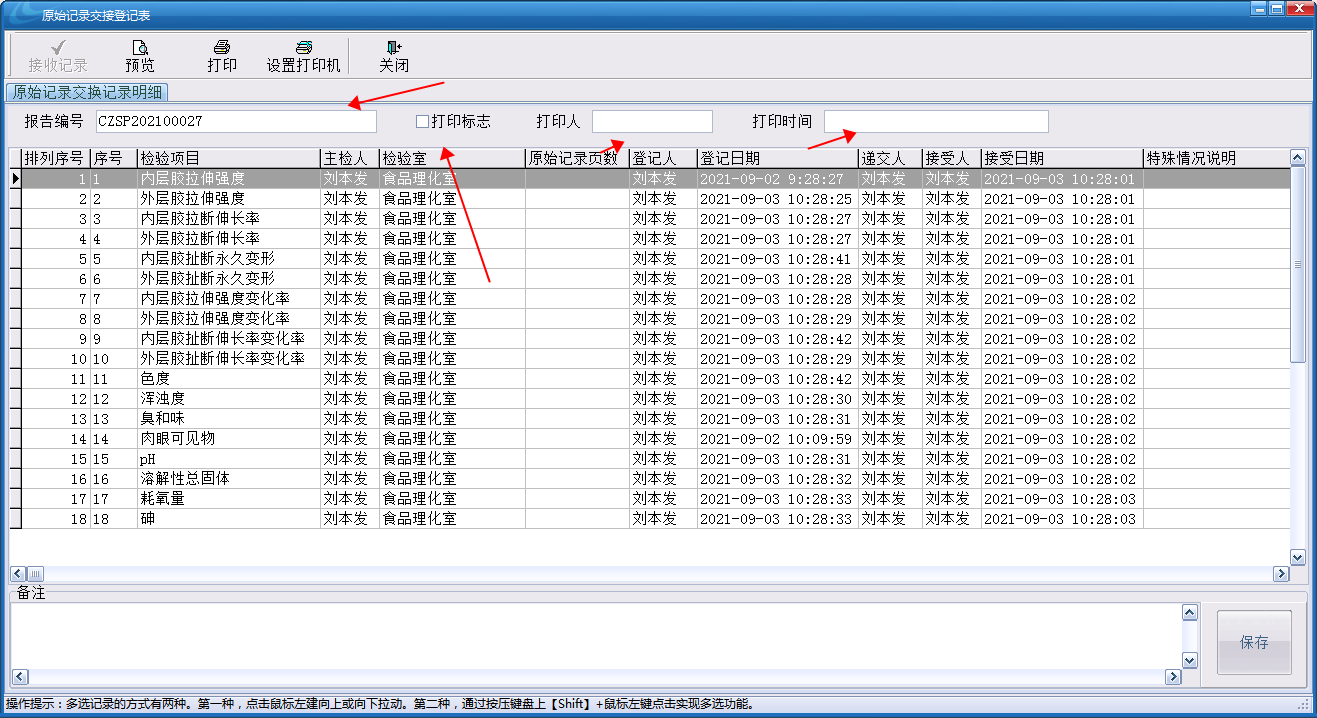This screenshot has width=1317, height=718.
Task: Click the 预览 preview toolbar icon
Action: [140, 48]
